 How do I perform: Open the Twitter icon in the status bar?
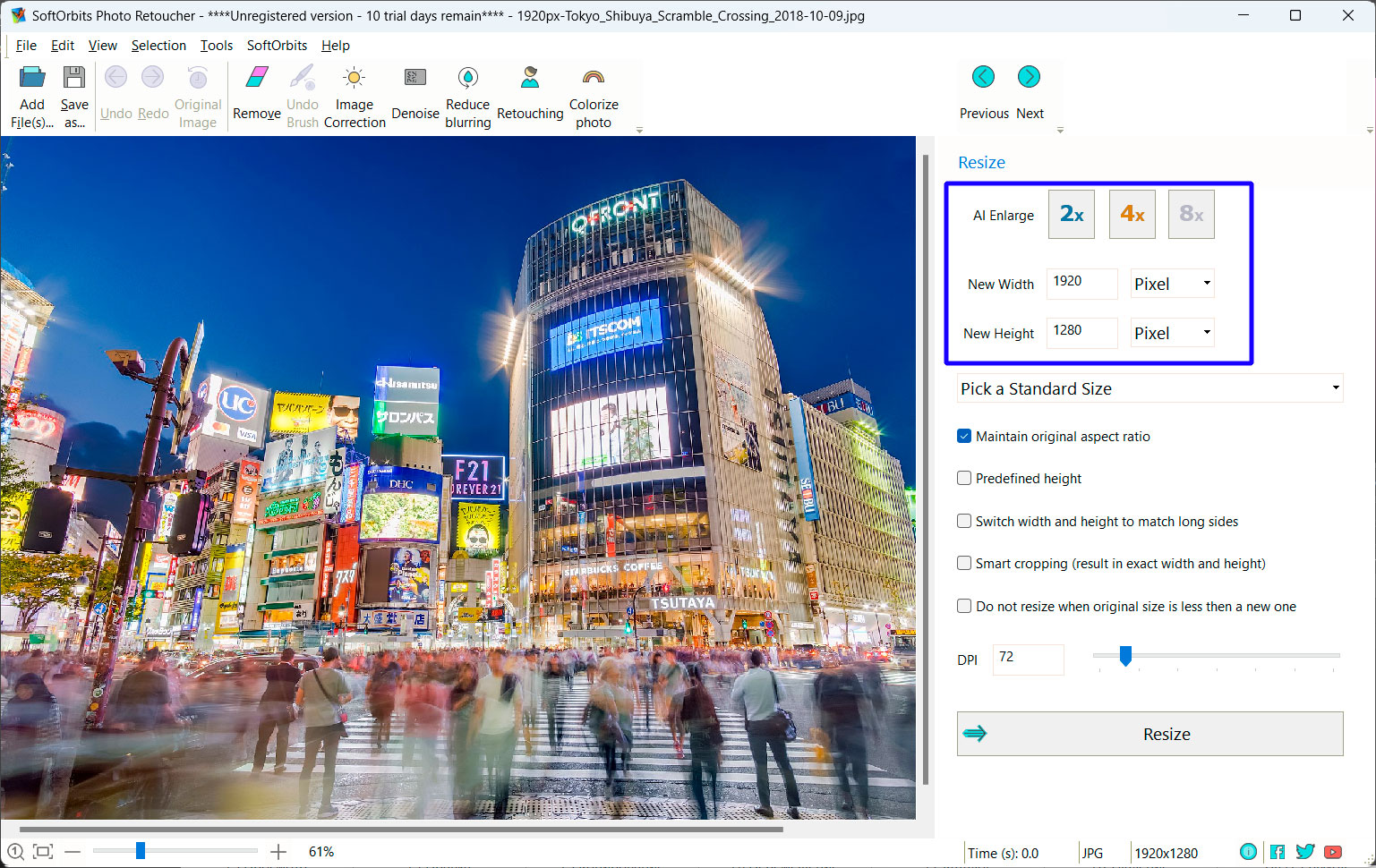(x=1305, y=852)
